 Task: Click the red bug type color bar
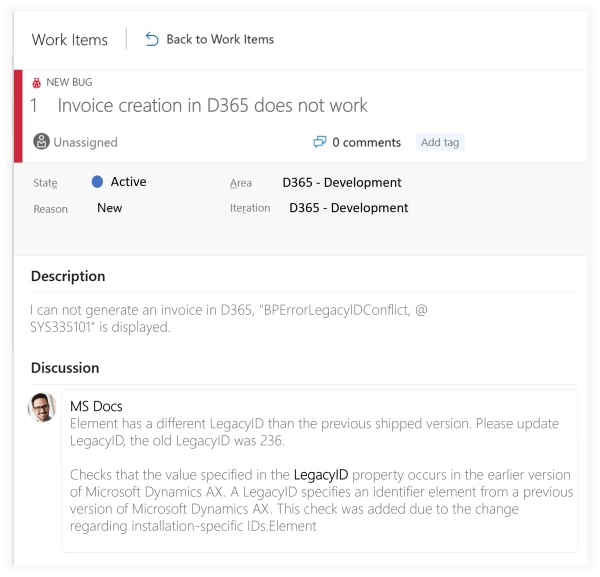(x=18, y=116)
